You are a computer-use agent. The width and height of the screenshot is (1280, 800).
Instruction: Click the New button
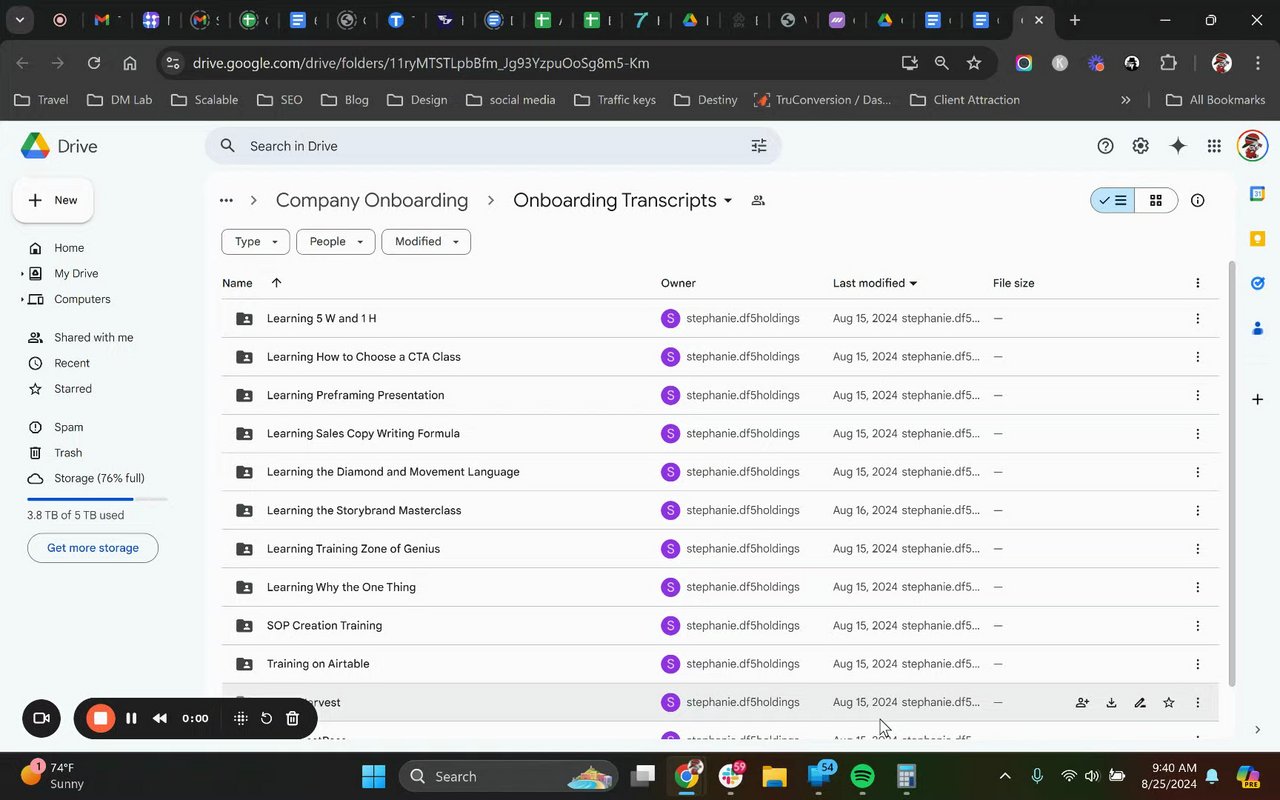[x=53, y=200]
